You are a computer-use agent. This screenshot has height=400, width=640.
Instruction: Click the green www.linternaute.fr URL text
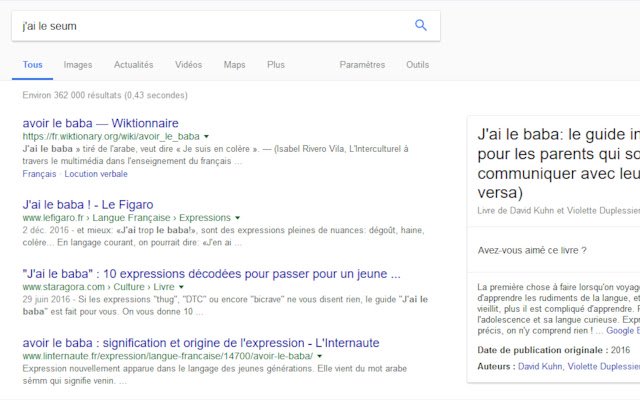[x=168, y=356]
